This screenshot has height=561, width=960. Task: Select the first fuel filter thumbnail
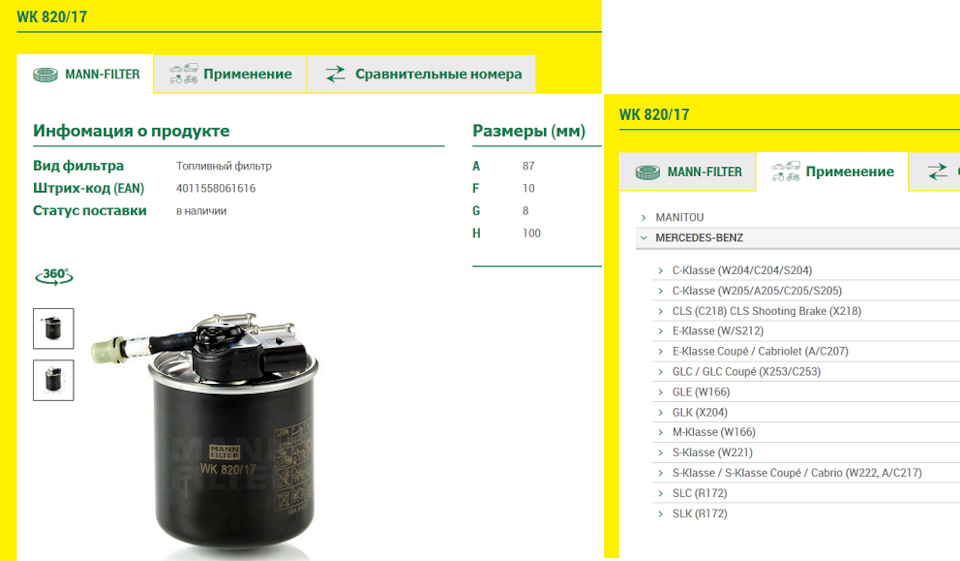click(53, 329)
